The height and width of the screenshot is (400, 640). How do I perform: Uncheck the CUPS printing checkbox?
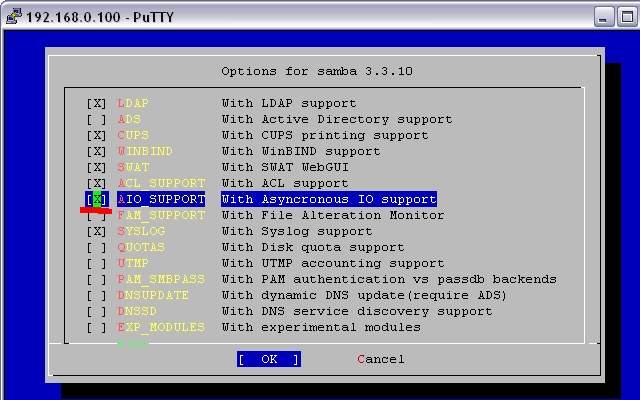click(x=96, y=136)
